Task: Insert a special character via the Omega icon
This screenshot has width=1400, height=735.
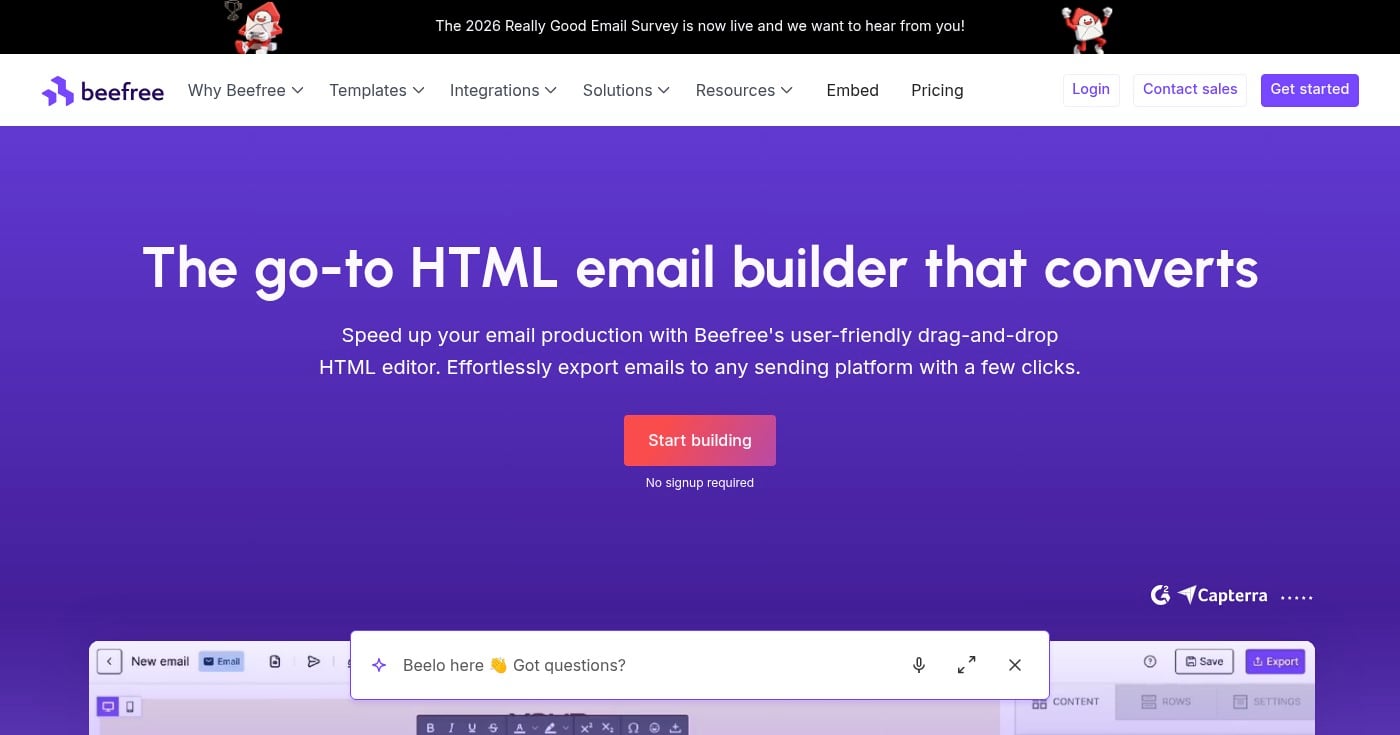Action: (x=633, y=727)
